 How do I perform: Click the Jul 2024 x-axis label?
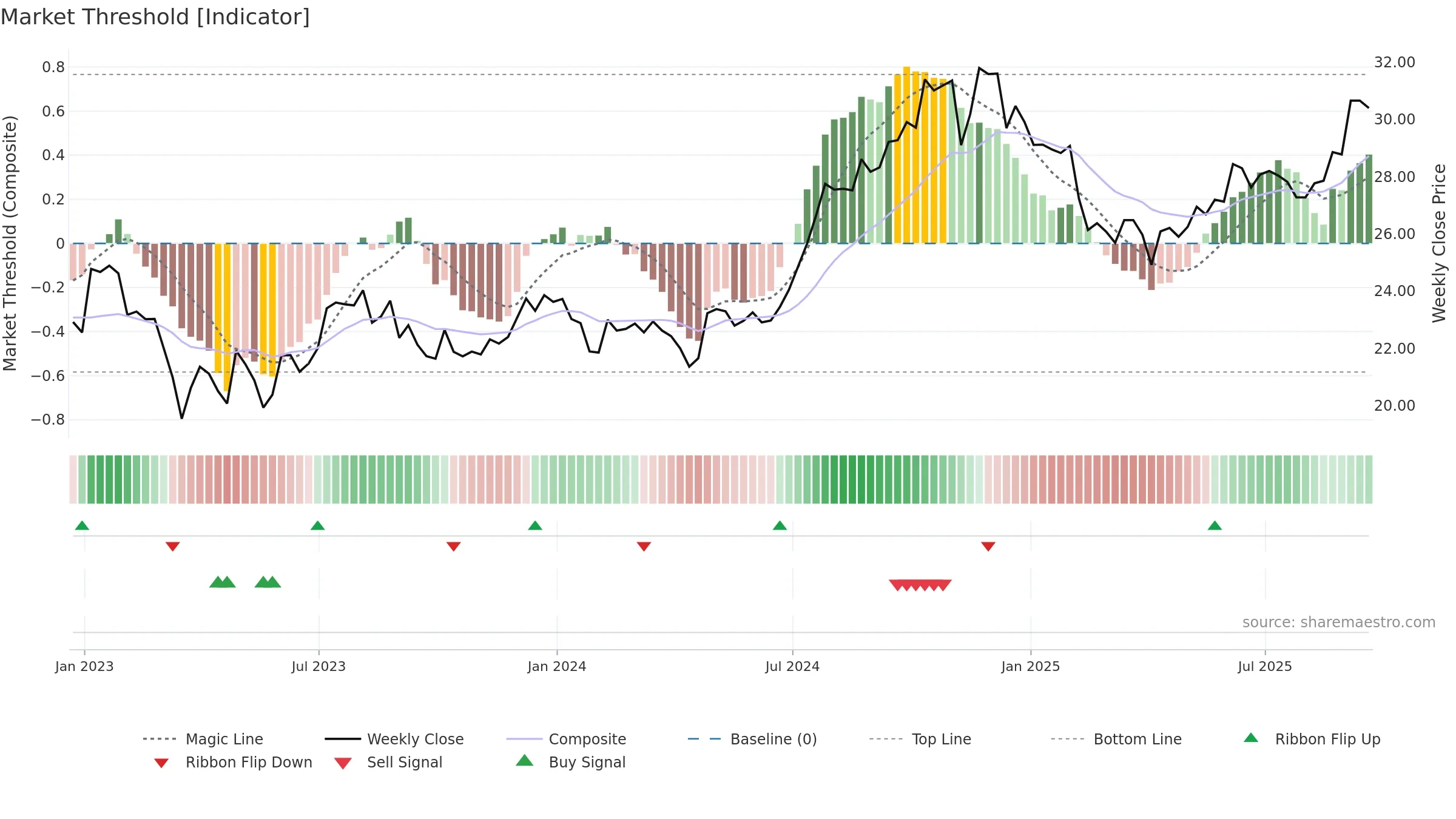coord(792,666)
